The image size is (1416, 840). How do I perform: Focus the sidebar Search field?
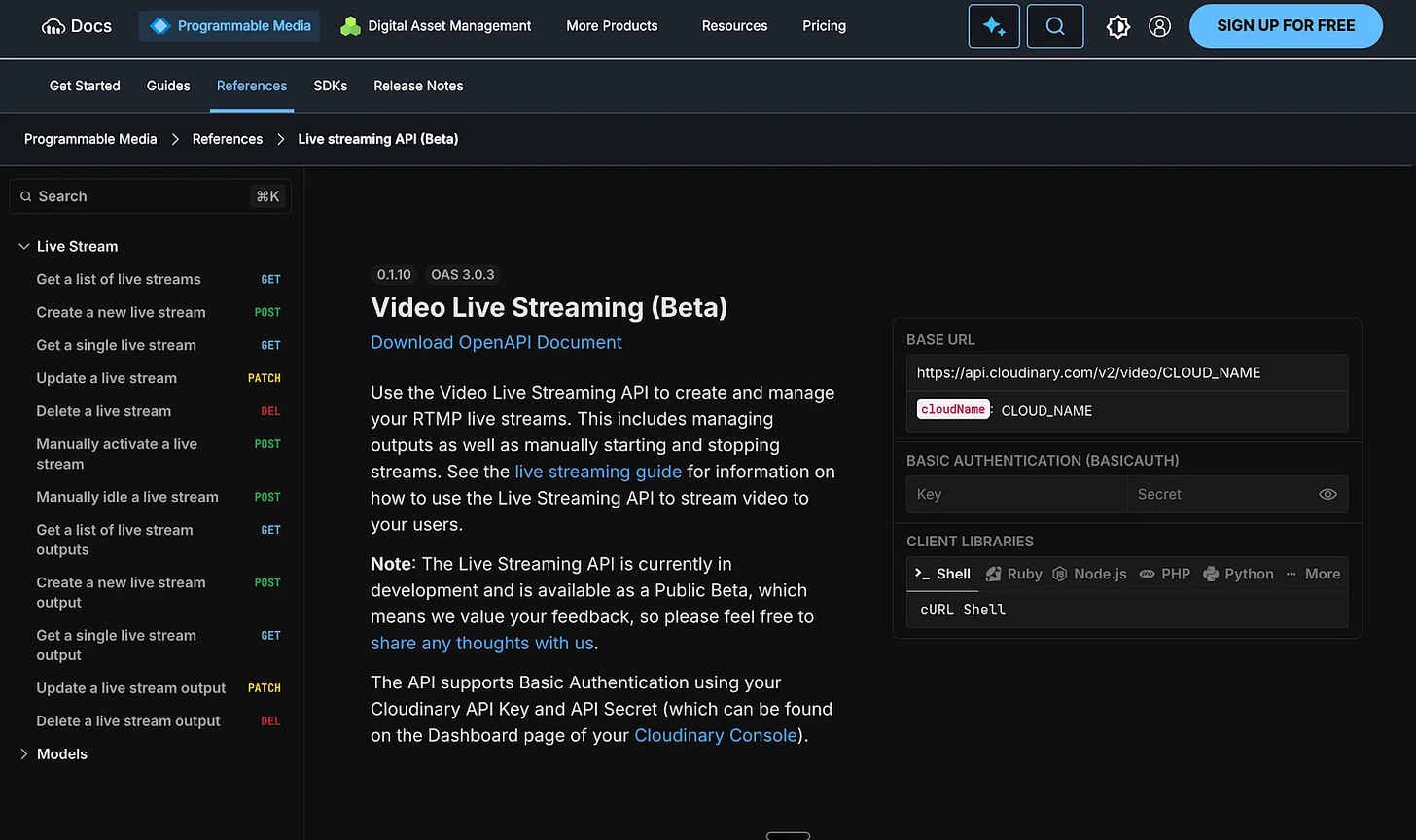pos(150,196)
